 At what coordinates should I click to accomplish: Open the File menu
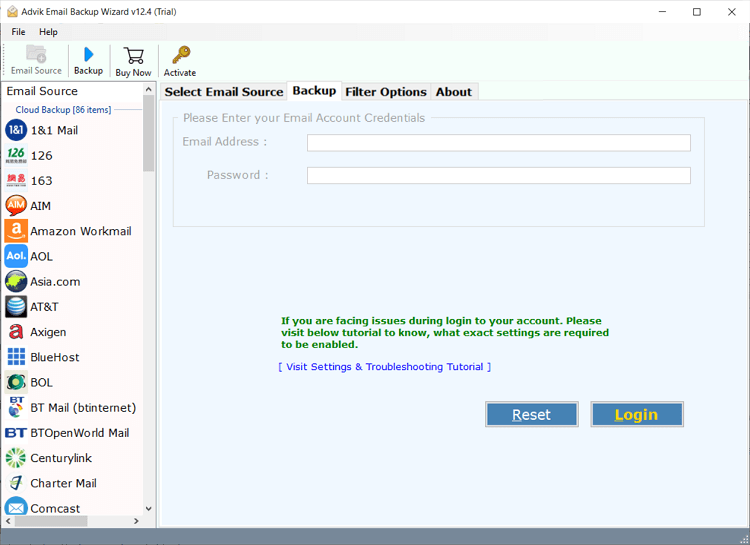[x=18, y=32]
